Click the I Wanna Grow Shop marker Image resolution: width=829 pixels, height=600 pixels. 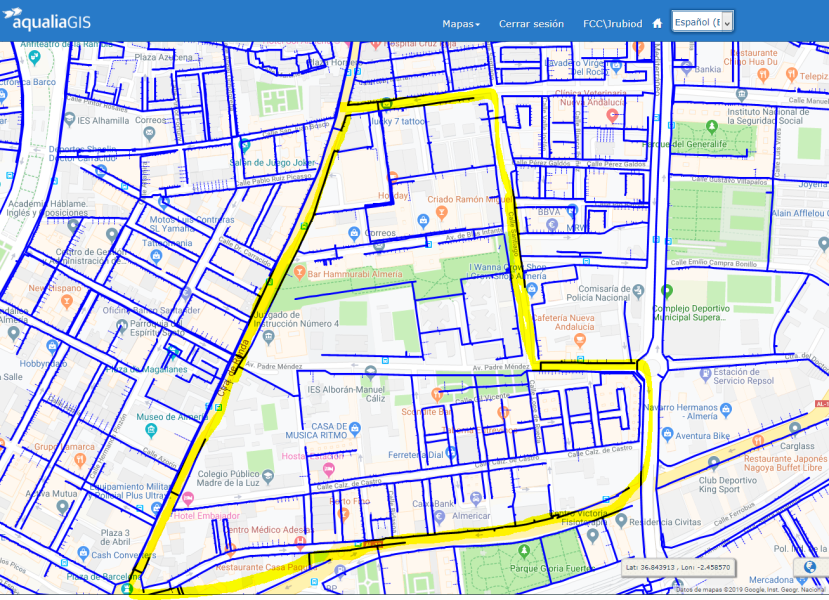[532, 289]
